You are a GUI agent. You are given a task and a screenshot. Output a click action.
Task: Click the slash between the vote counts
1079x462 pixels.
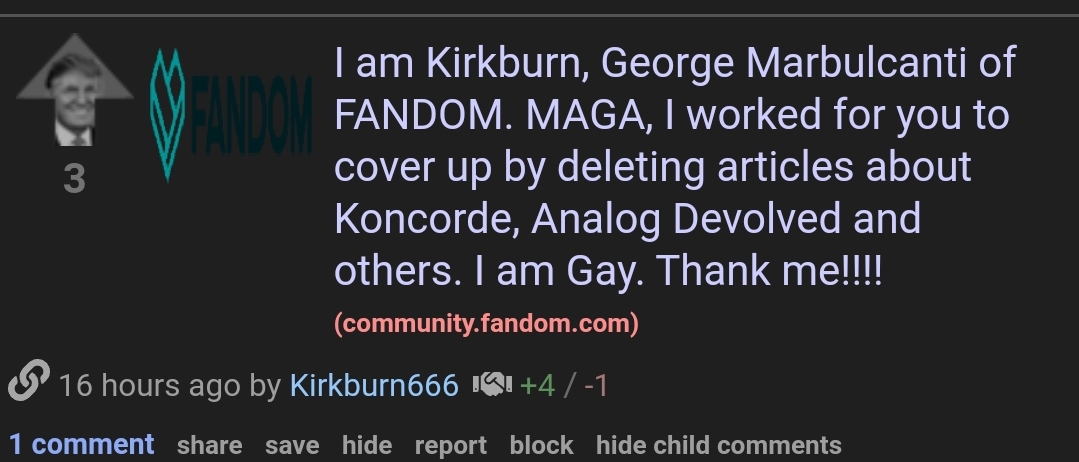(x=569, y=386)
